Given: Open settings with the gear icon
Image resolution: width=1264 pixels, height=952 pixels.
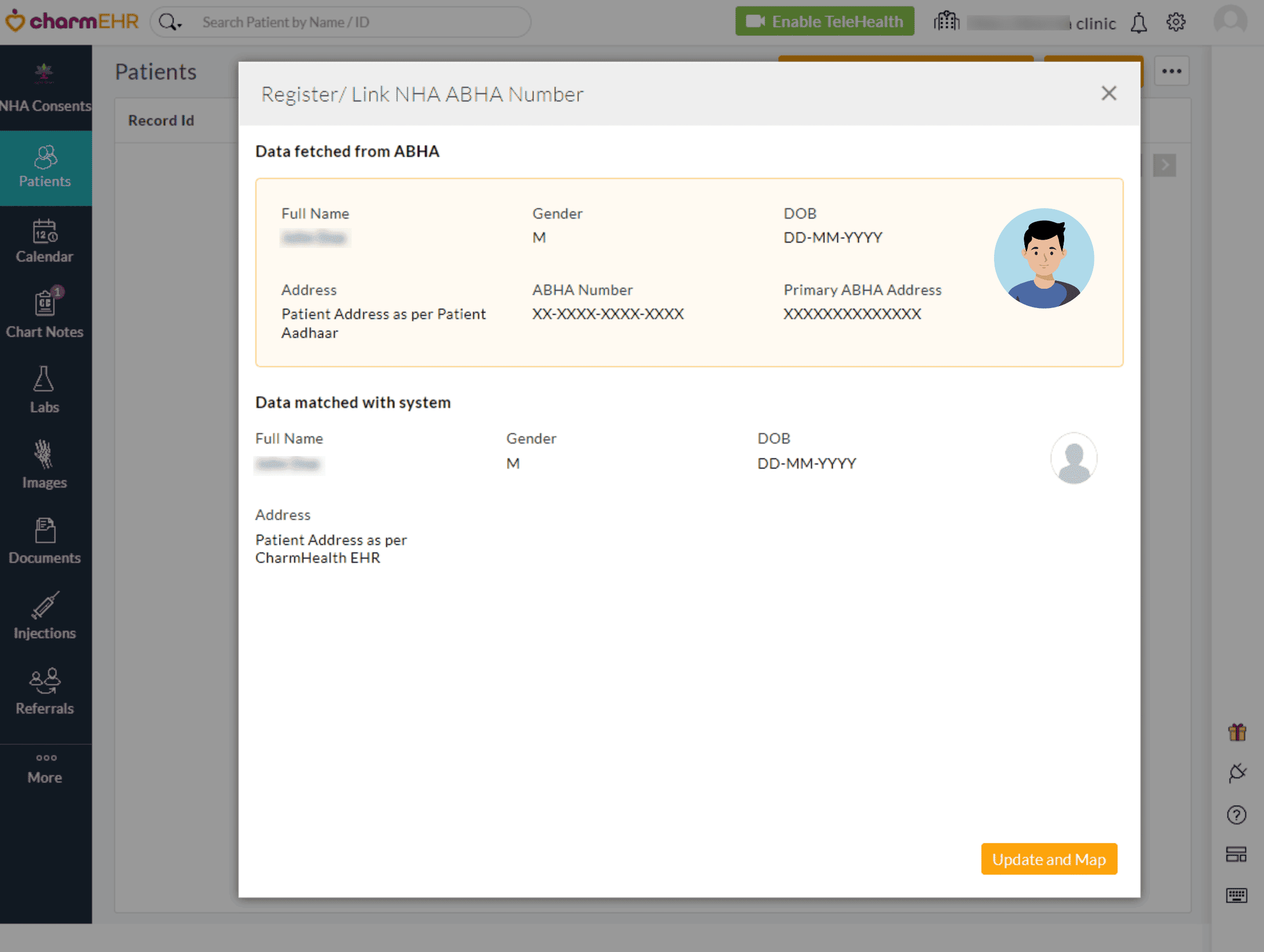Looking at the screenshot, I should (x=1176, y=22).
